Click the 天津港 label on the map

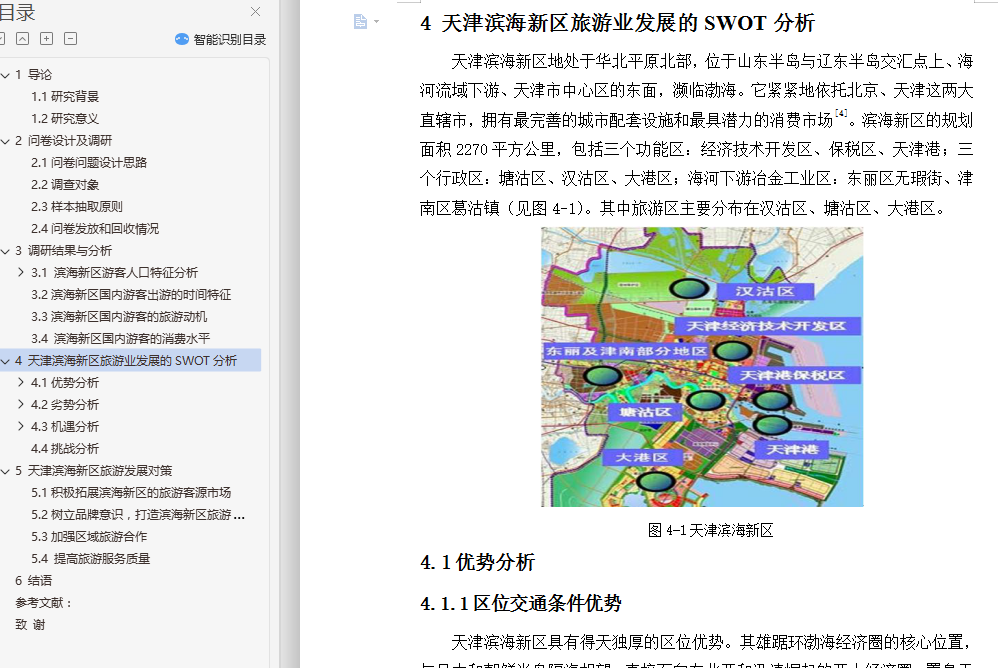pyautogui.click(x=792, y=449)
